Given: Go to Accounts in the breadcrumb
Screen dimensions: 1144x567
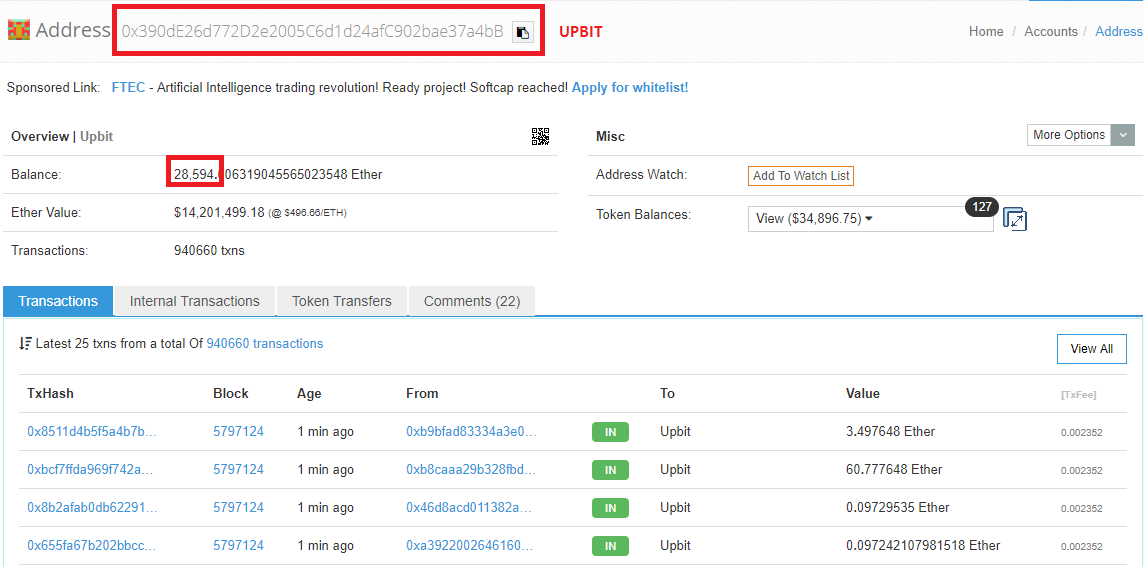Looking at the screenshot, I should point(1051,31).
